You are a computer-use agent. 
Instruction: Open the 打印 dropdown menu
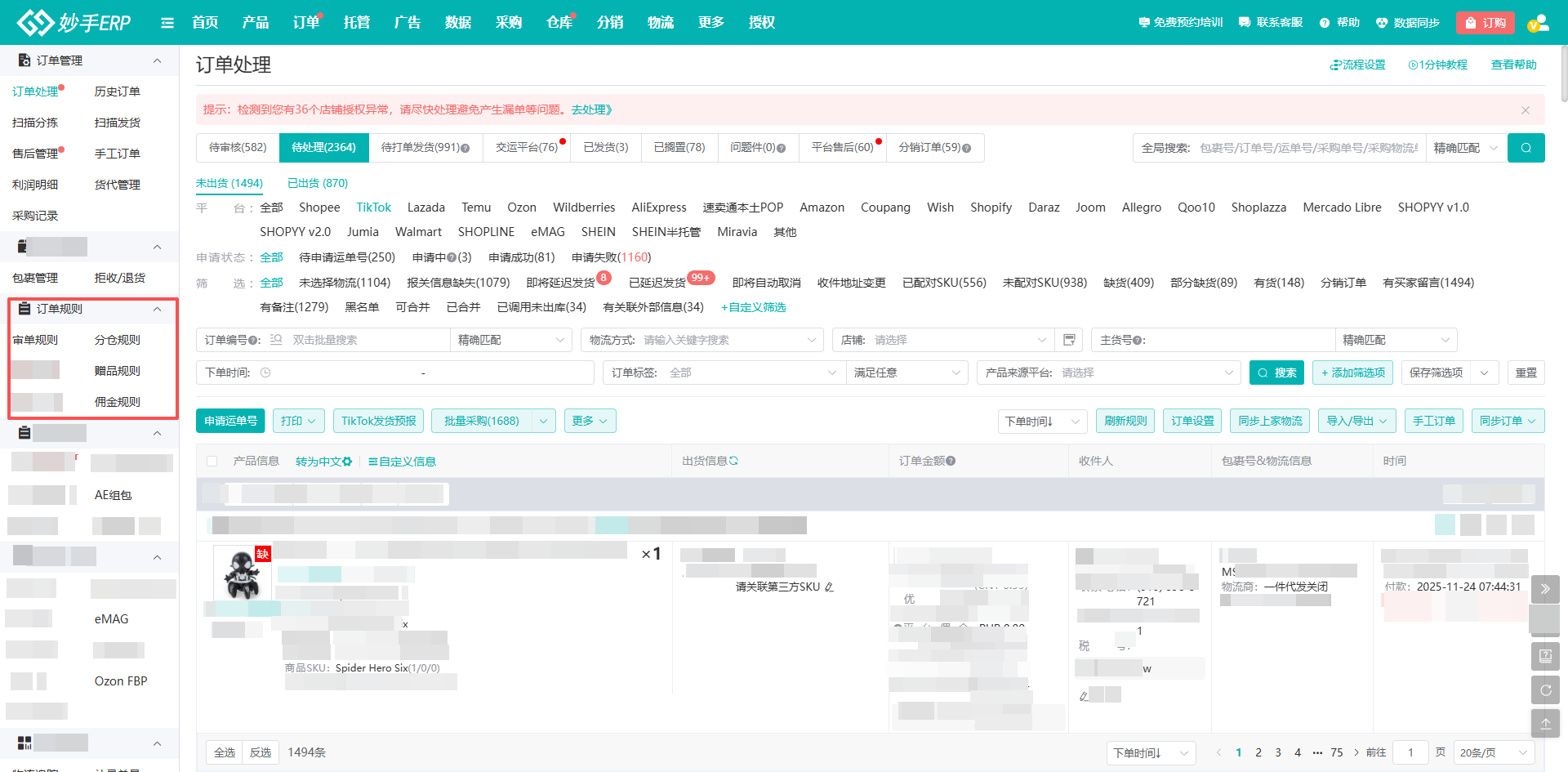click(x=298, y=421)
